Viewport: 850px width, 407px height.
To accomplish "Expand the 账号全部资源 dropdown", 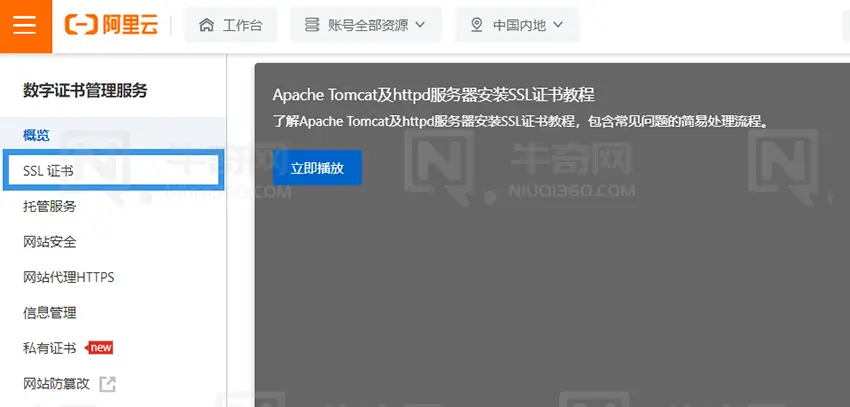I will (366, 25).
